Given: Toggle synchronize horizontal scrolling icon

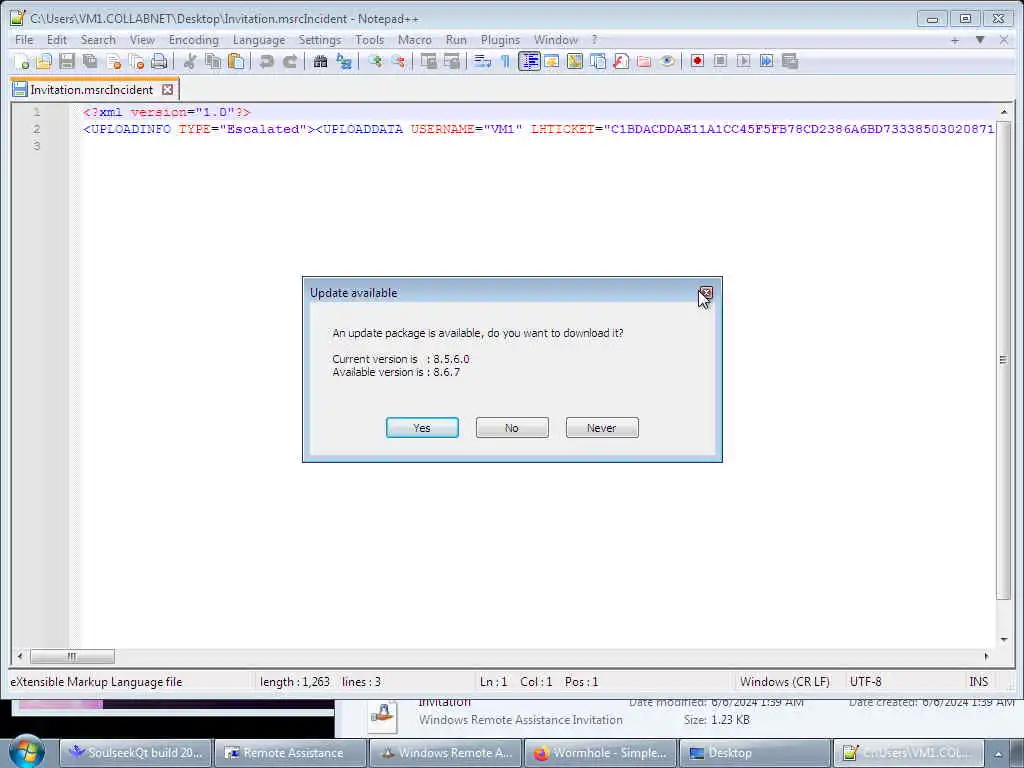Looking at the screenshot, I should click(x=452, y=61).
